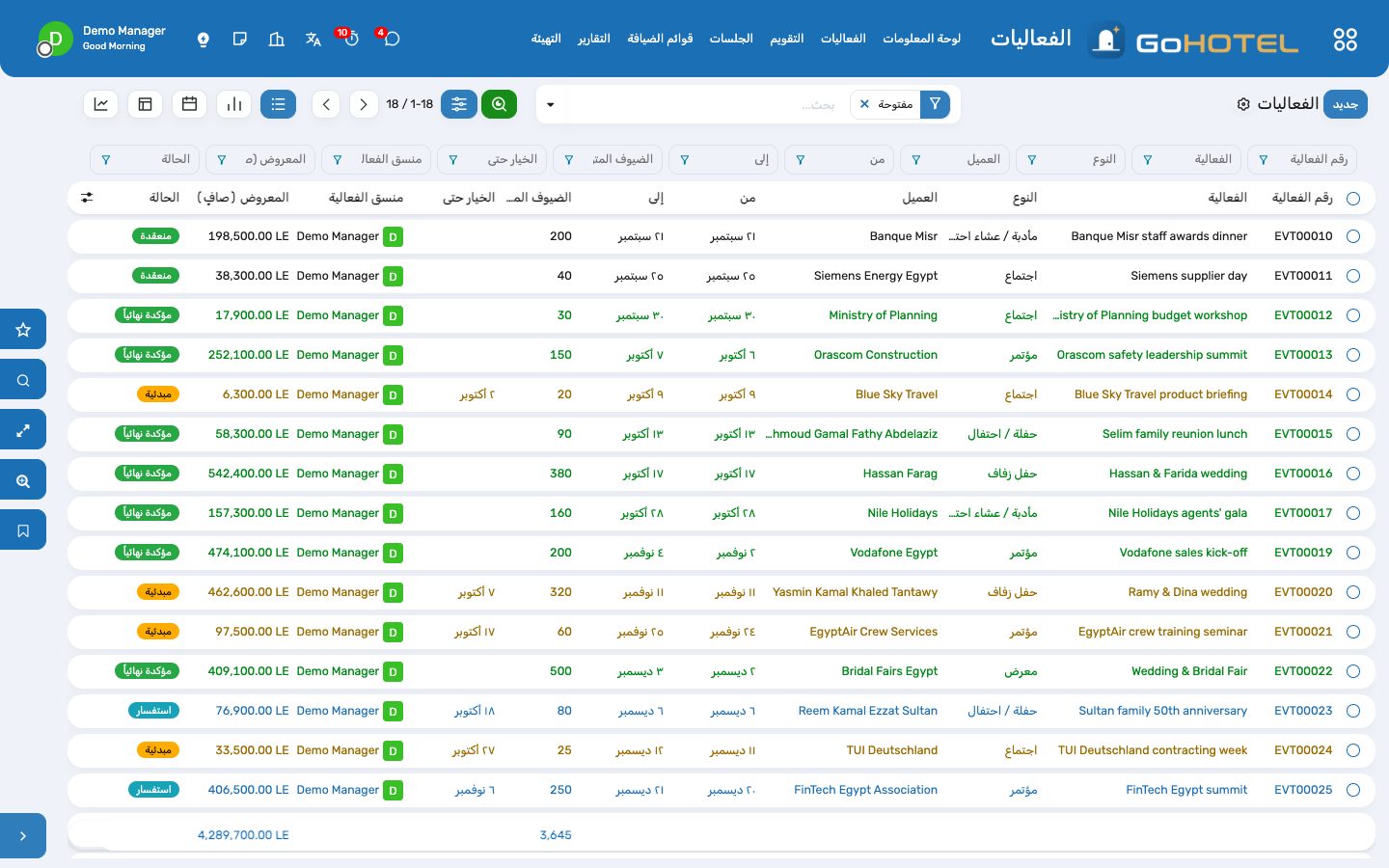Select the row EVT00013 checkbox
This screenshot has height=868, width=1389.
(1353, 355)
